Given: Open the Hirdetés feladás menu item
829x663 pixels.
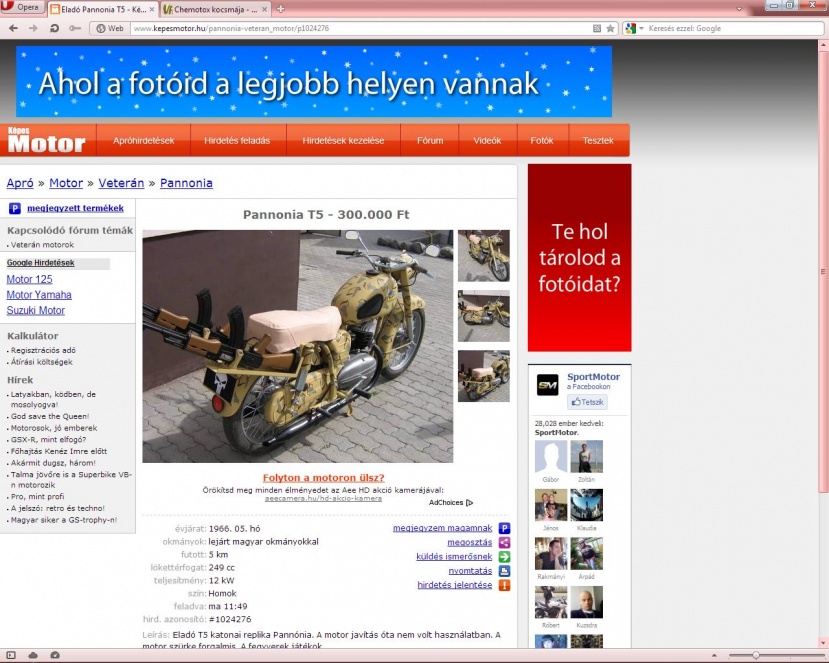Looking at the screenshot, I should pos(230,141).
